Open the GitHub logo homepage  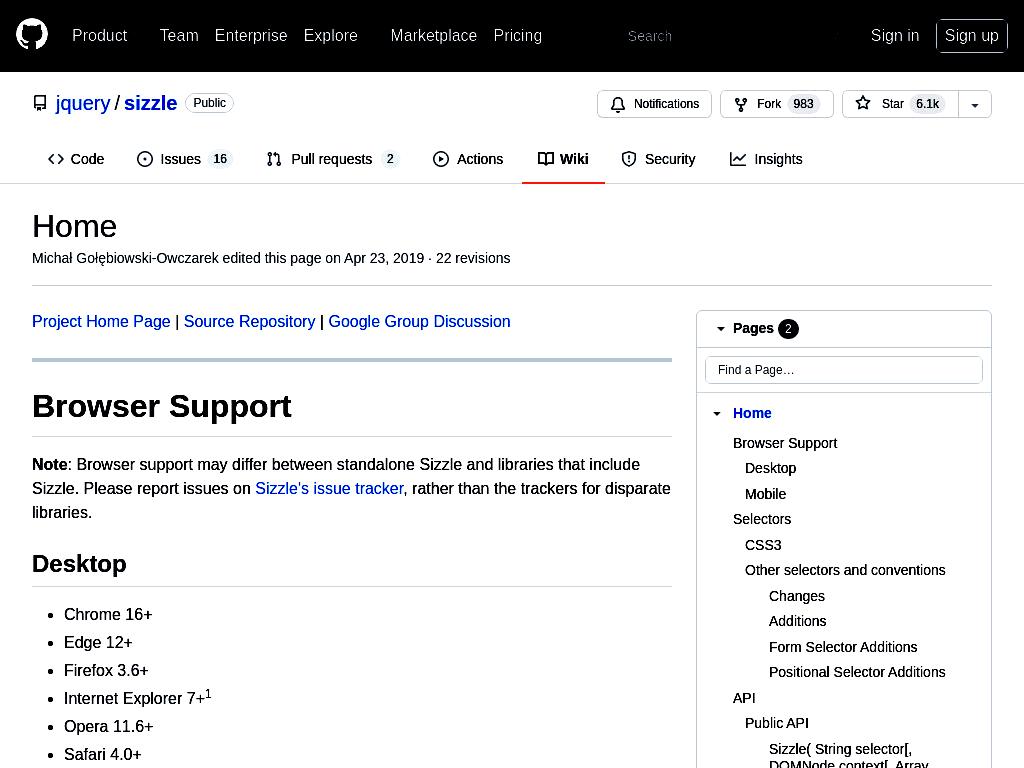pyautogui.click(x=32, y=35)
